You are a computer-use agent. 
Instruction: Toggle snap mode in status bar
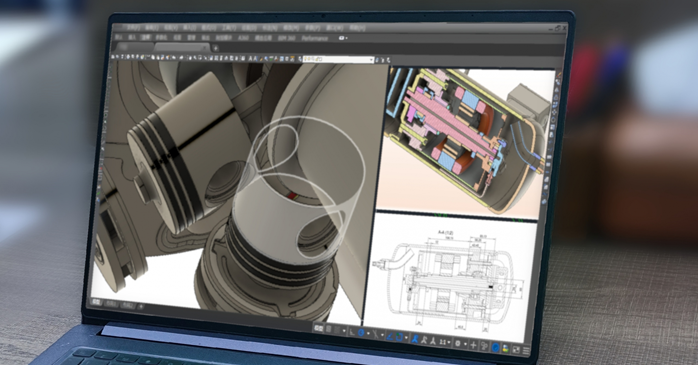click(x=337, y=330)
